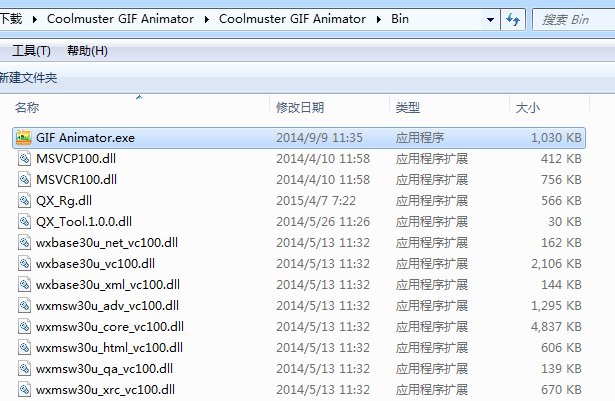615x401 pixels.
Task: Click the wxmsw30u_html_vc100.dll file icon
Action: click(24, 348)
